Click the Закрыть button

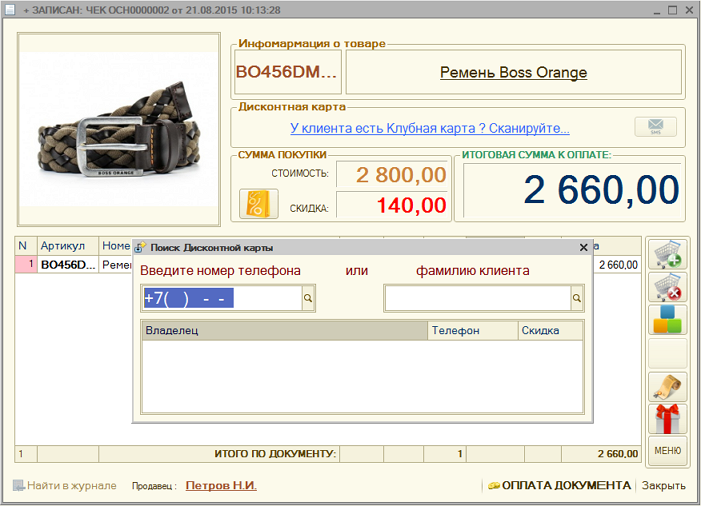click(x=663, y=485)
